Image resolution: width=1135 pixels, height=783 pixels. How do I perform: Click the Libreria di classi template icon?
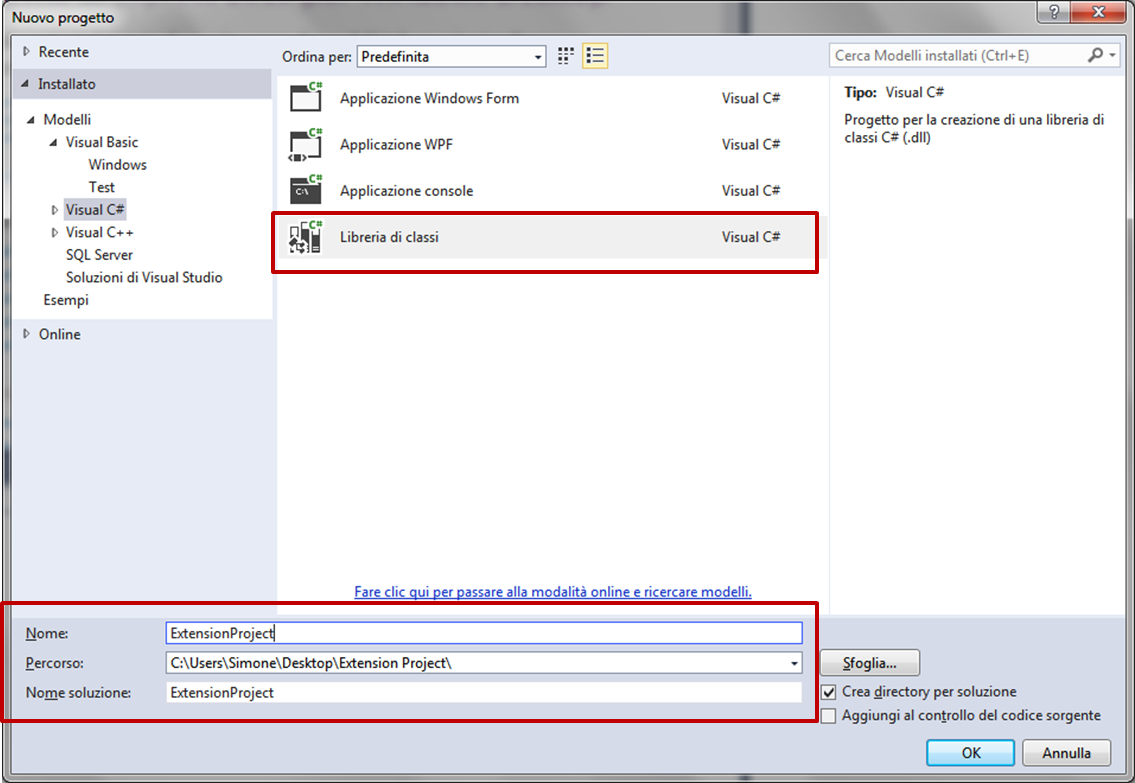[x=305, y=237]
